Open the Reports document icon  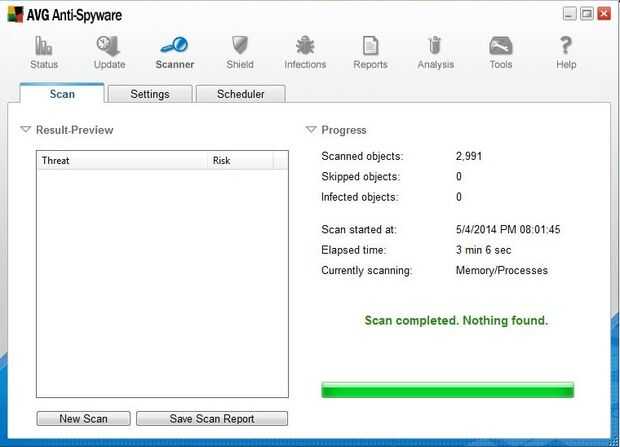(x=370, y=45)
